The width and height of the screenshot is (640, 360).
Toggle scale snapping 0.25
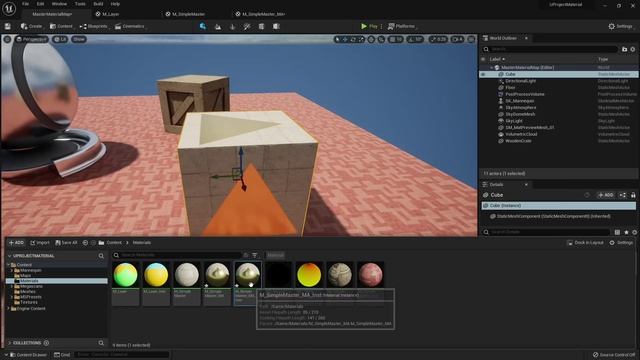click(438, 40)
